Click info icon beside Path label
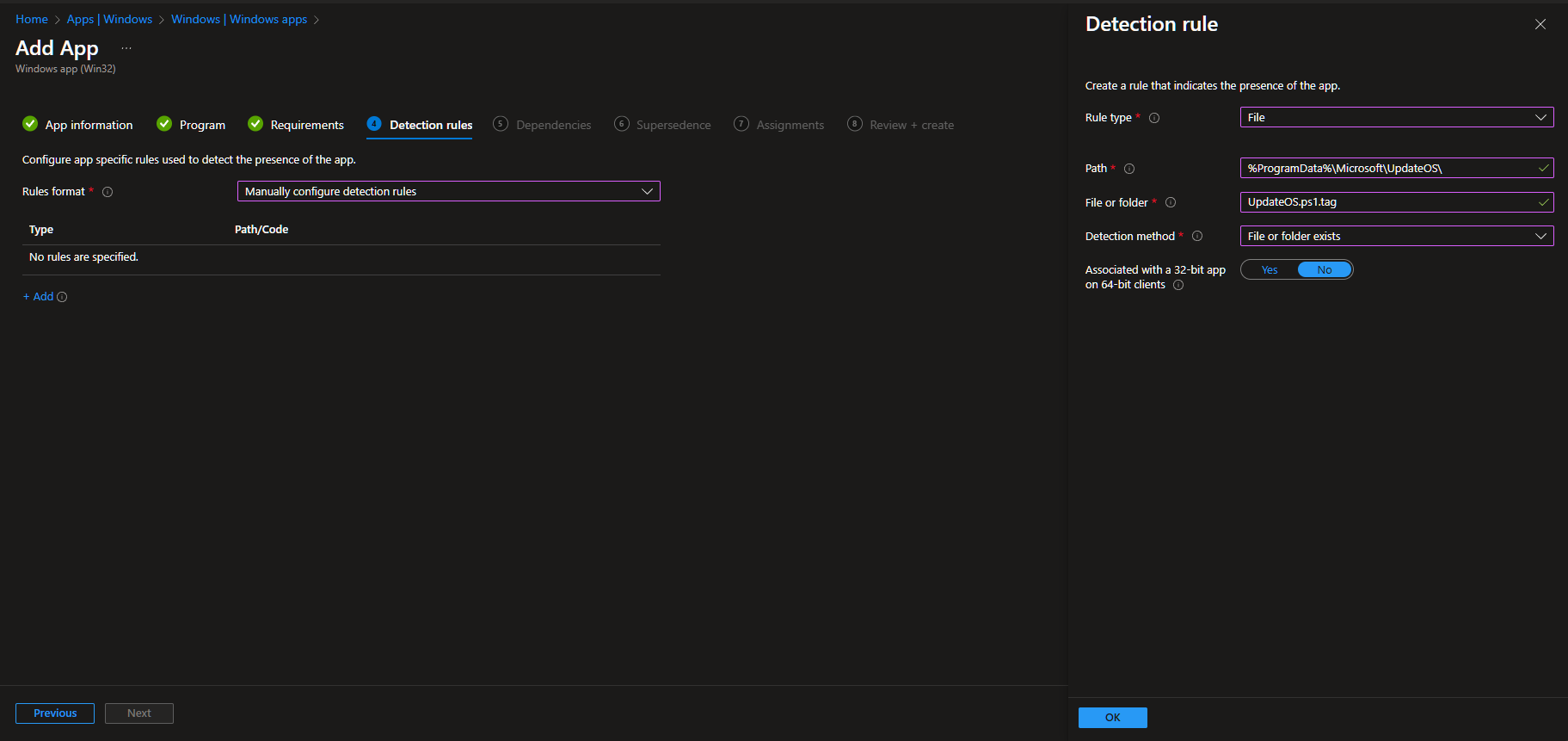This screenshot has height=741, width=1568. [x=1129, y=169]
